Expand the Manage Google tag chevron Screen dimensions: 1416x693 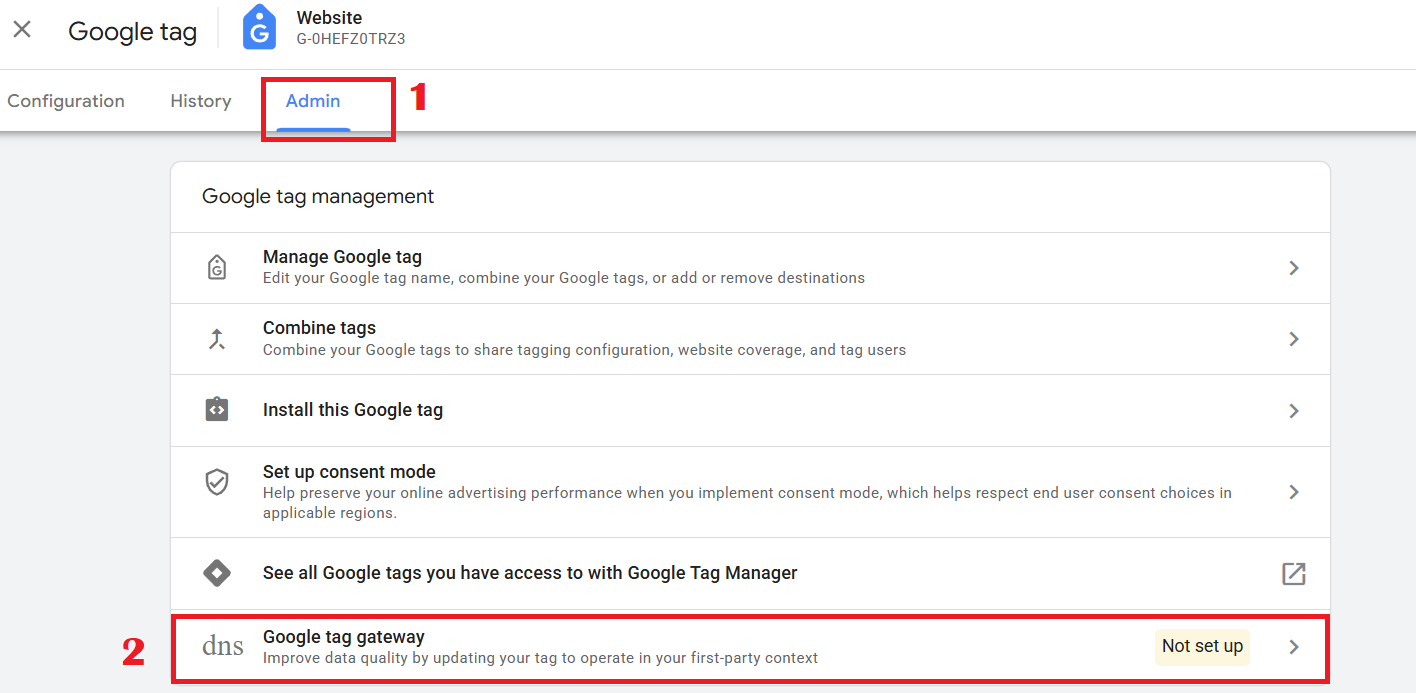point(1294,268)
